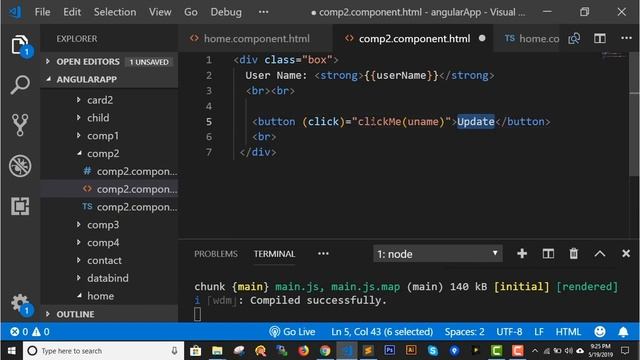Expand the child folder
This screenshot has width=640, height=360.
98,118
